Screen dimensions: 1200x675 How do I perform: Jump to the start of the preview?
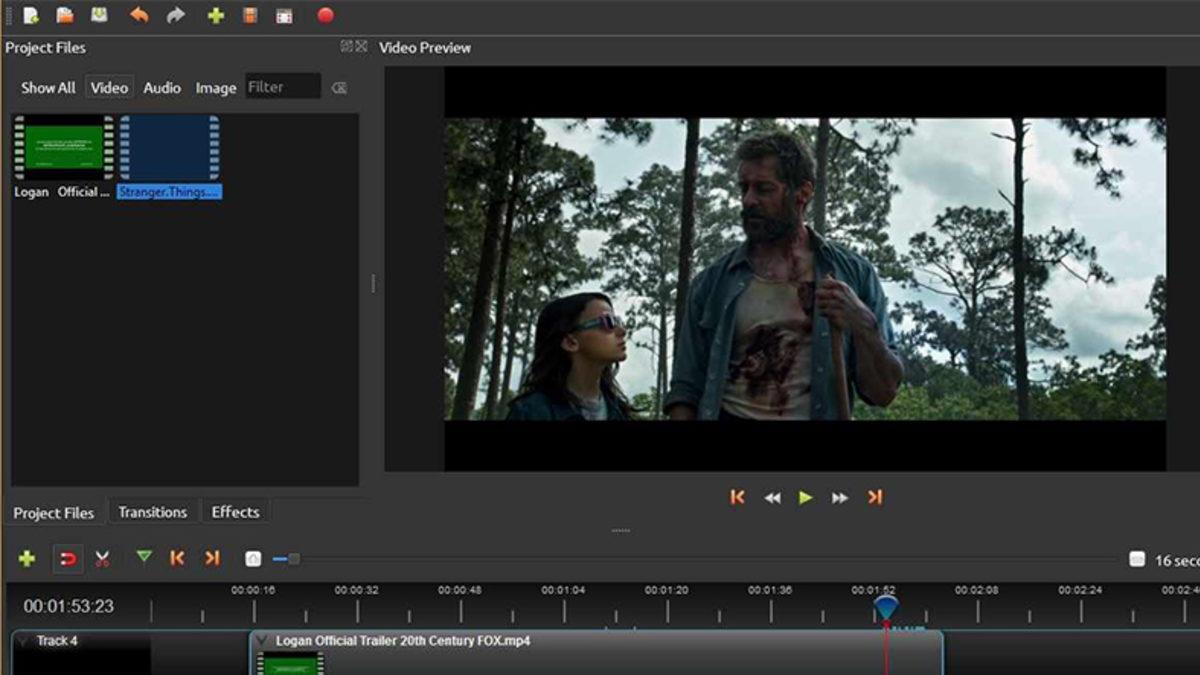pos(738,496)
